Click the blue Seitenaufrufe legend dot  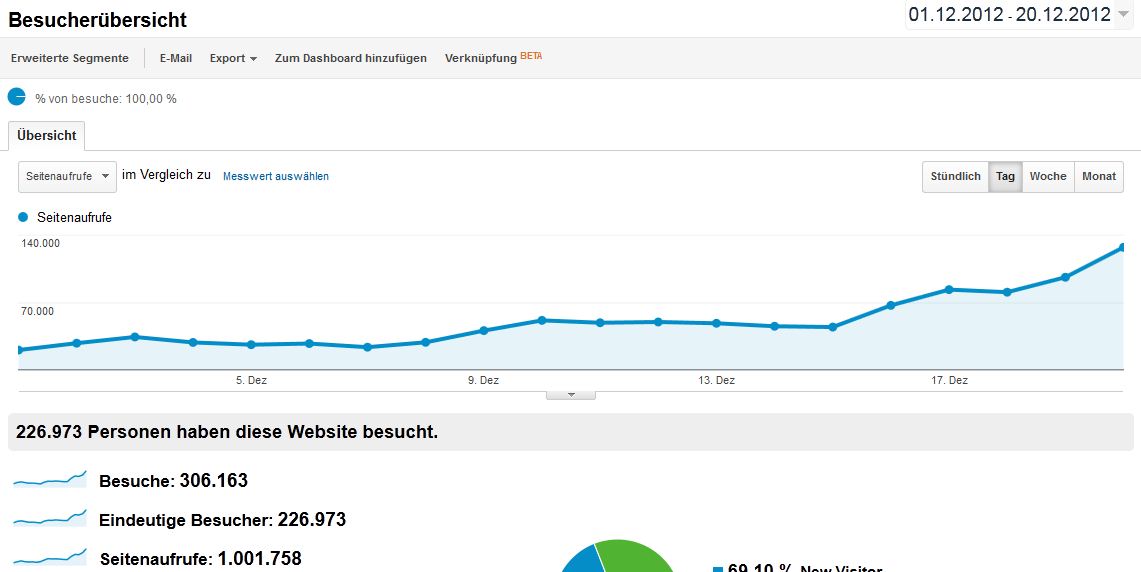point(23,217)
